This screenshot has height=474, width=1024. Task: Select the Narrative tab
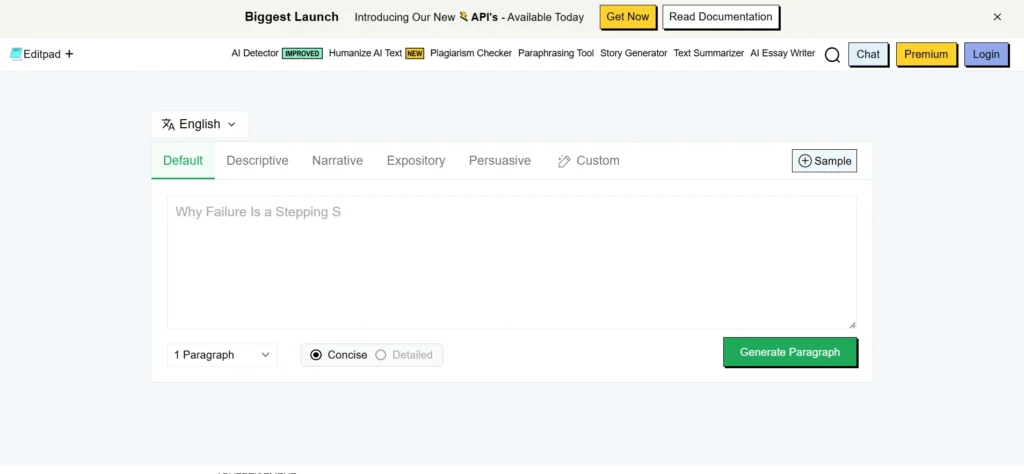click(337, 161)
